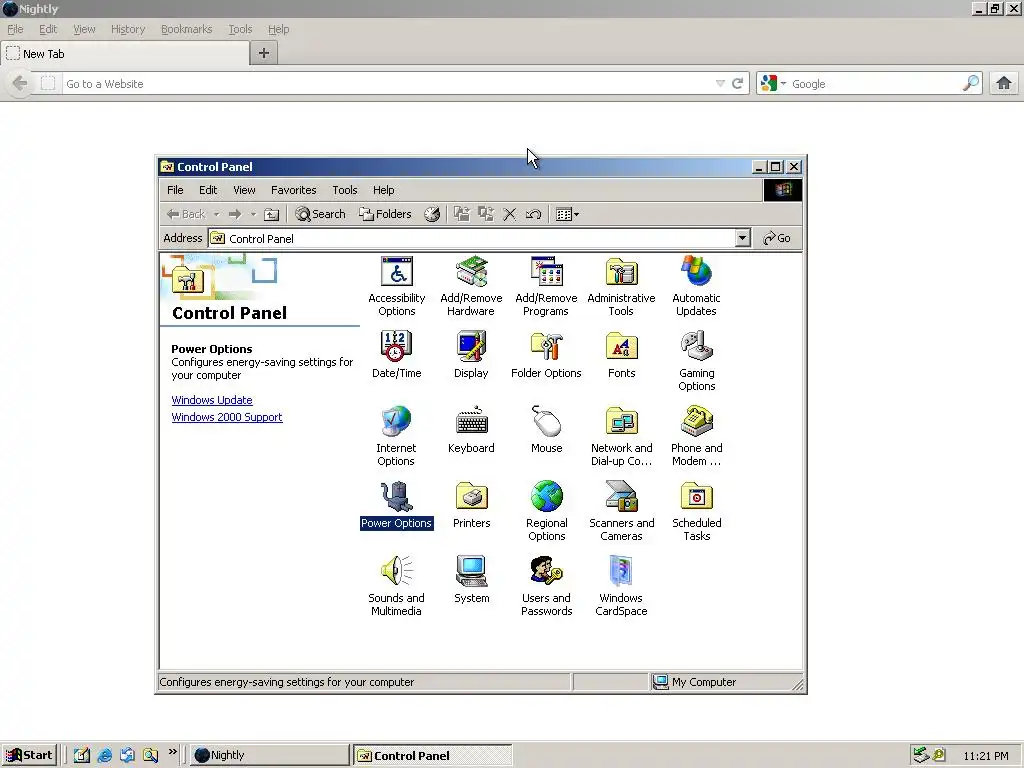Select the Folder Options icon
The width and height of the screenshot is (1024, 768).
pos(547,347)
